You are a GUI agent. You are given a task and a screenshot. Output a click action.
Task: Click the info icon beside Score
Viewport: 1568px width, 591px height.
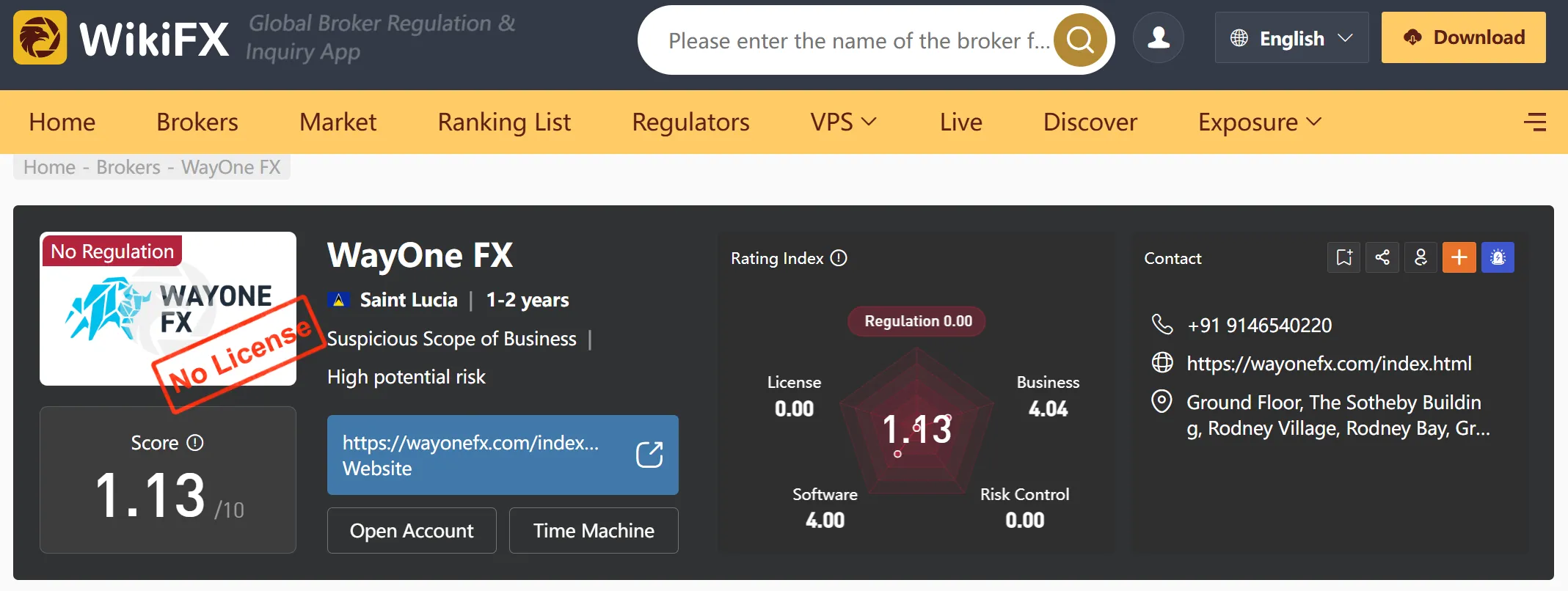[x=195, y=443]
